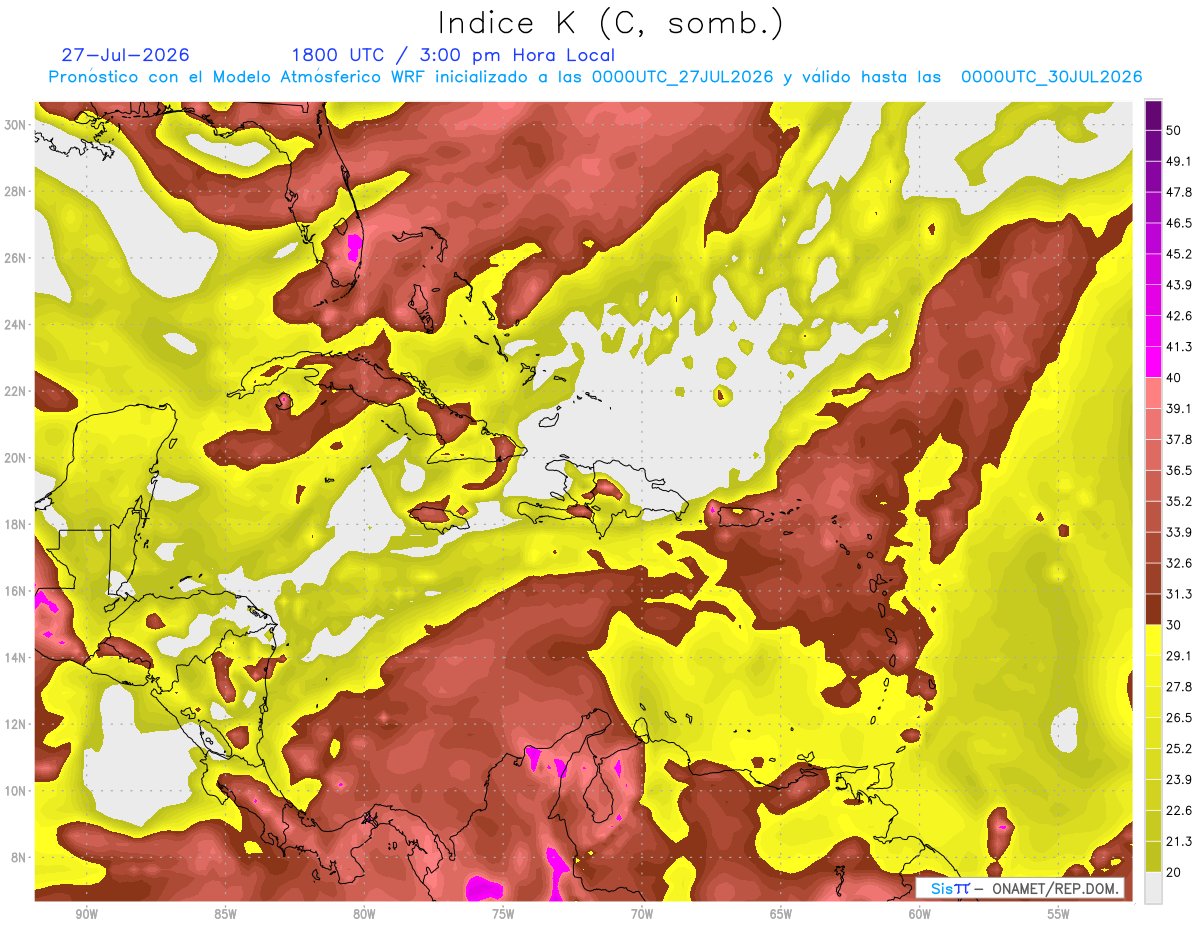This screenshot has width=1200, height=927.
Task: Click the '60W' longitude label
Action: (920, 915)
